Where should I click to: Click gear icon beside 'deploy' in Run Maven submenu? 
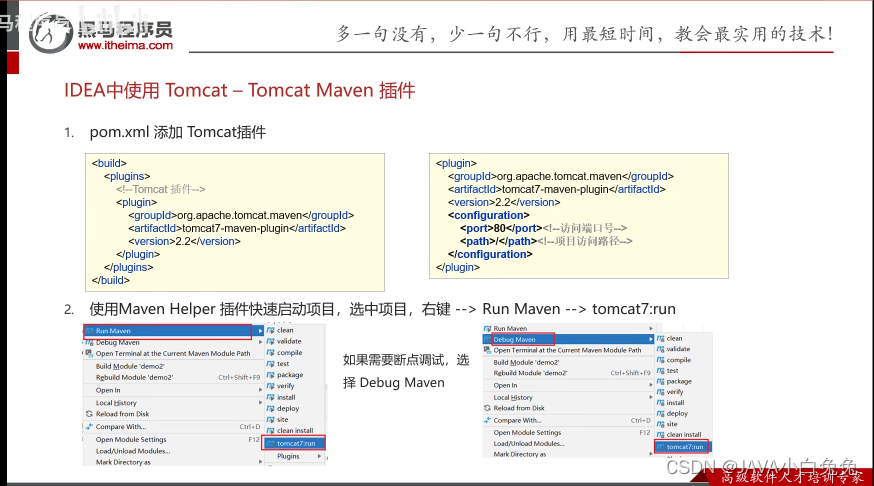[x=270, y=408]
